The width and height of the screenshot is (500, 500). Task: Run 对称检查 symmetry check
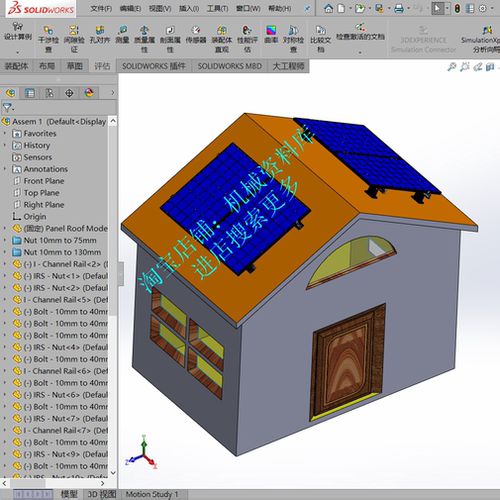(x=293, y=40)
